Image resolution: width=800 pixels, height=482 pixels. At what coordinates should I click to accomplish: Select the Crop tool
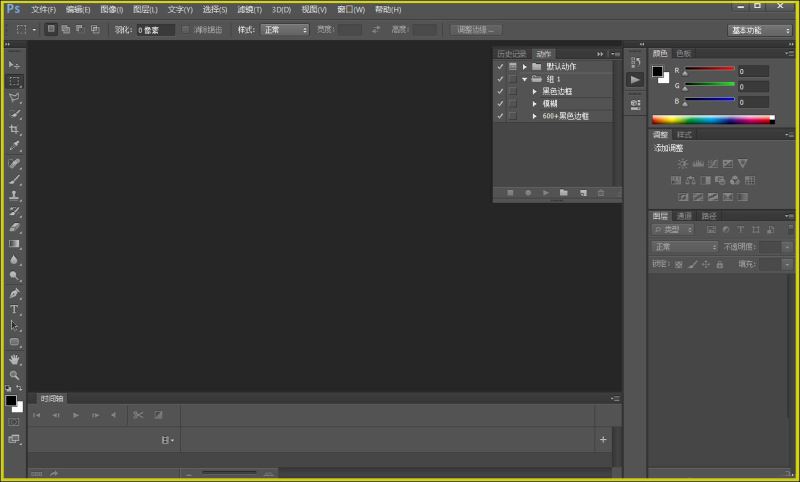14,130
